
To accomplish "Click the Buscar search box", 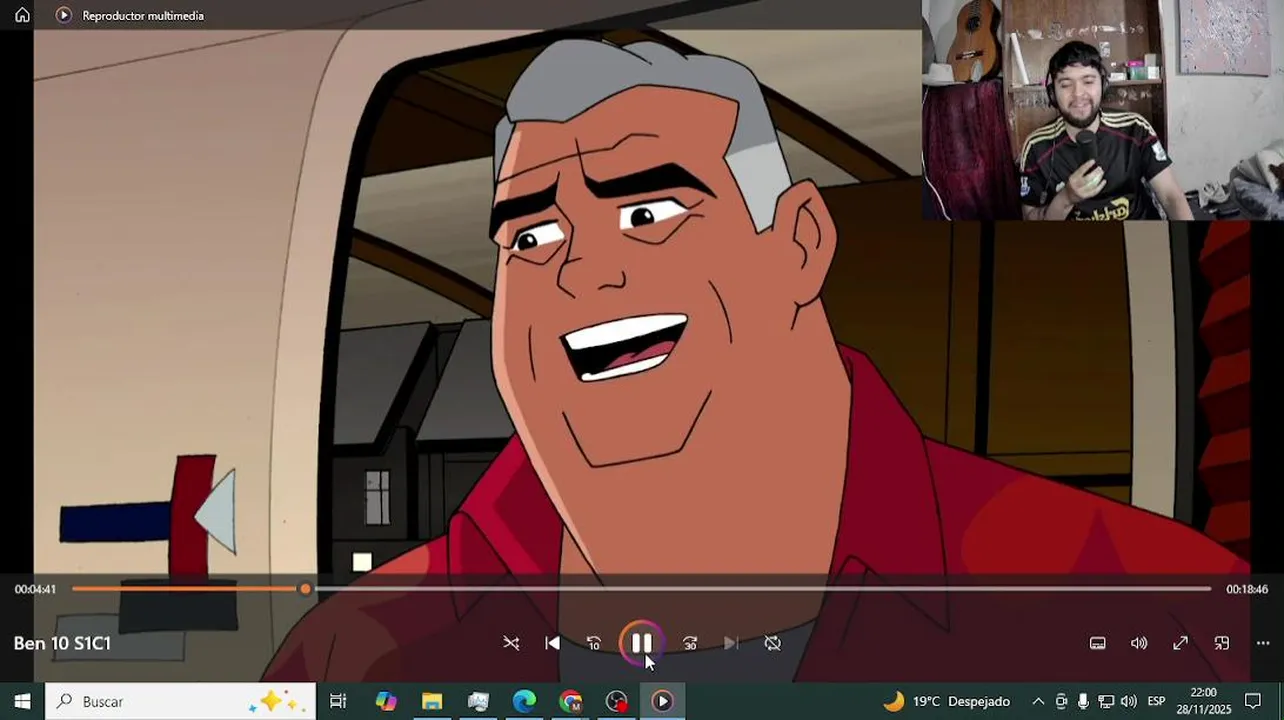I will pos(181,701).
